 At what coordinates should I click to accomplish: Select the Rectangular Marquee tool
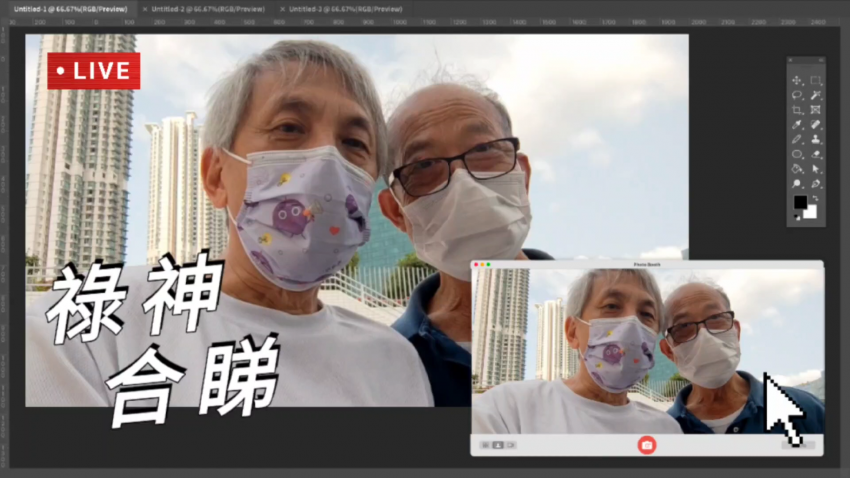click(816, 81)
